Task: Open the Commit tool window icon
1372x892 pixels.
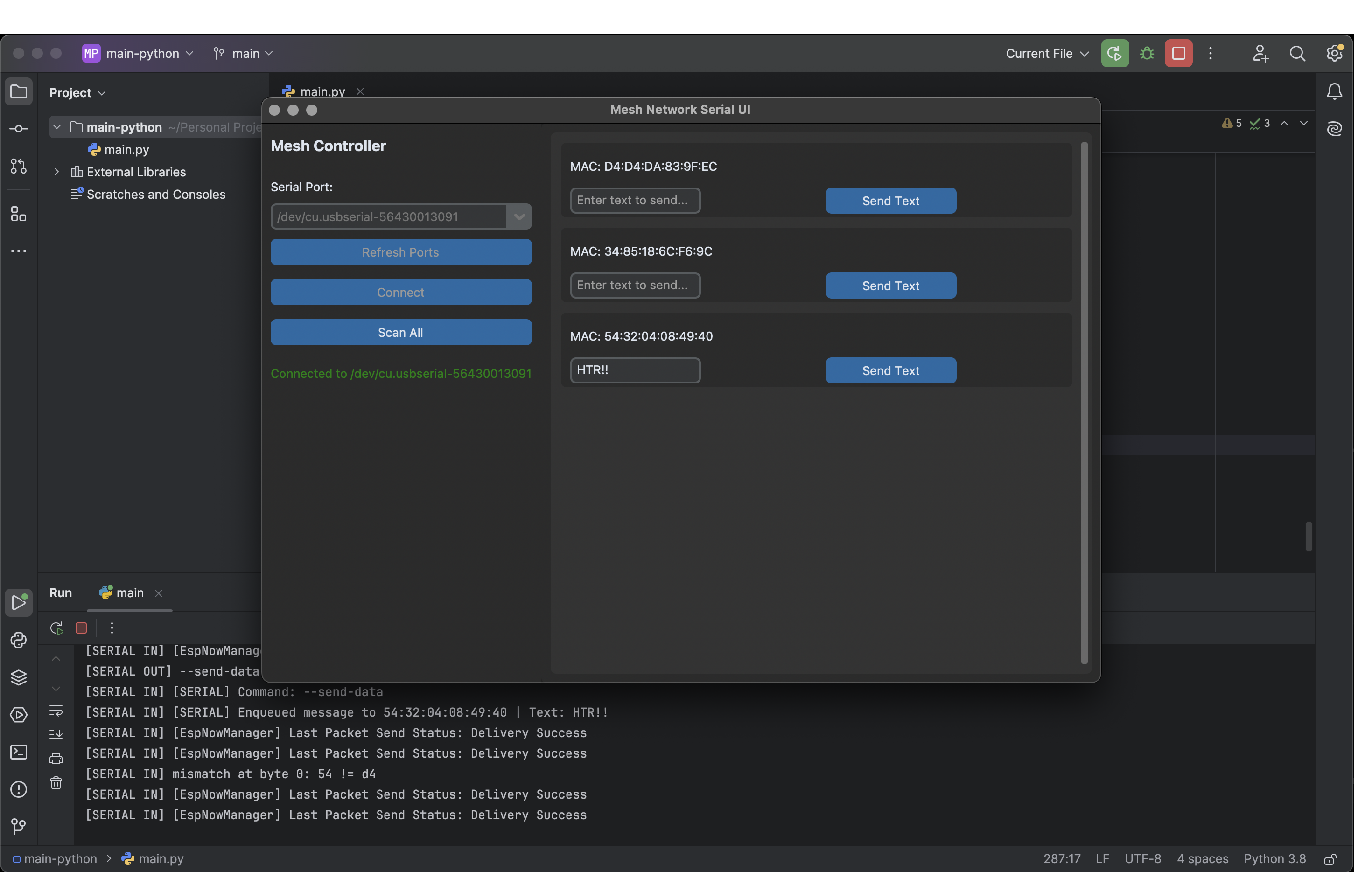Action: coord(19,128)
